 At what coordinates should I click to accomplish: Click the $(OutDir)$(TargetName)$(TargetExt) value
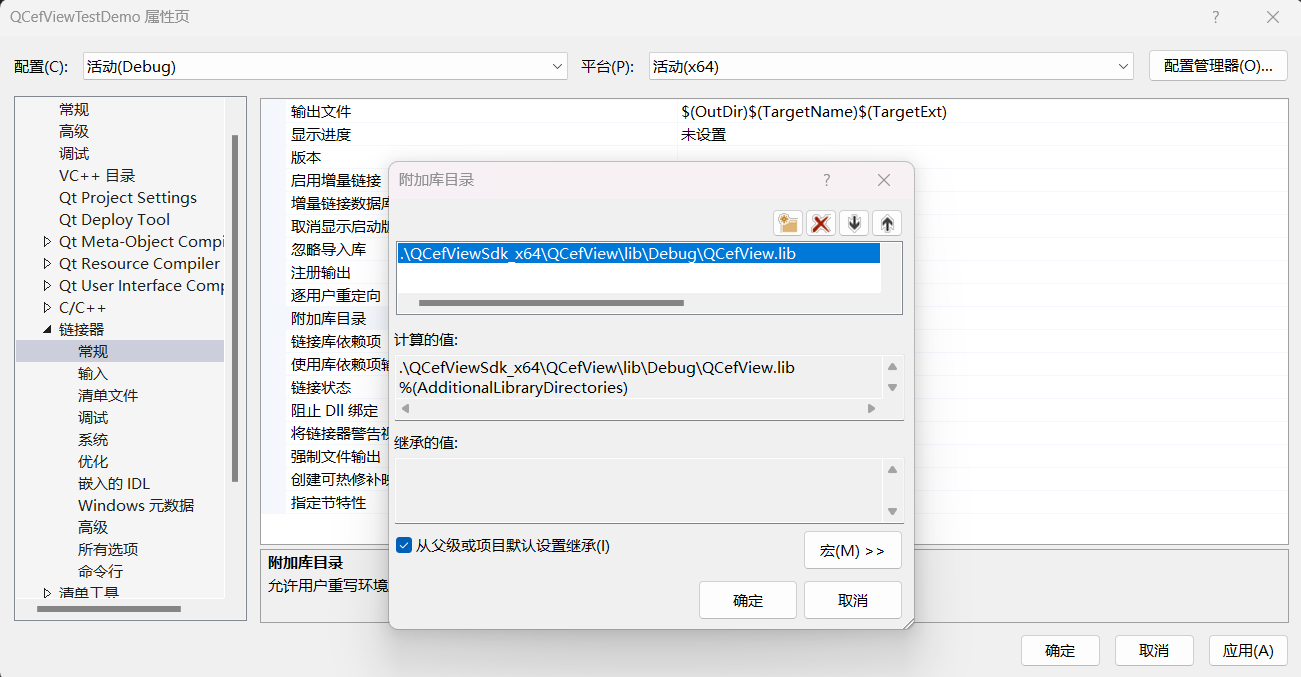point(813,112)
